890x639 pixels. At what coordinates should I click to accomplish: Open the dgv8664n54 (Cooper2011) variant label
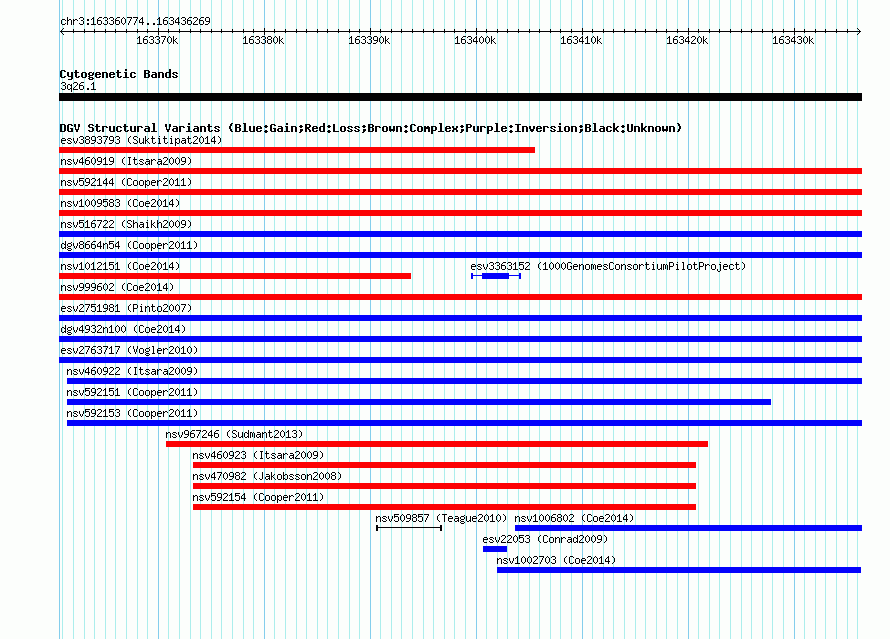[x=129, y=245]
